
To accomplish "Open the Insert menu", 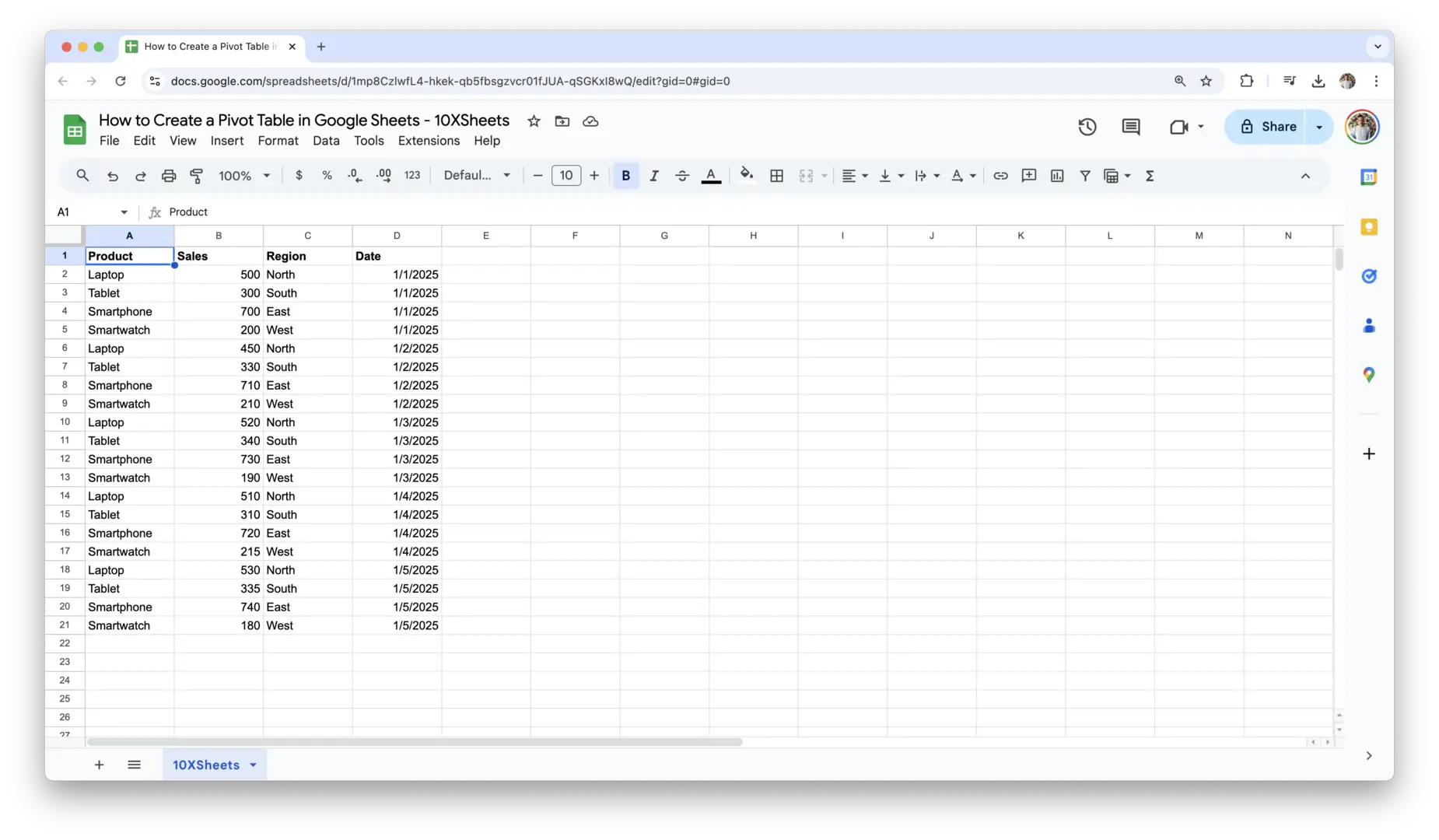I will pyautogui.click(x=226, y=141).
